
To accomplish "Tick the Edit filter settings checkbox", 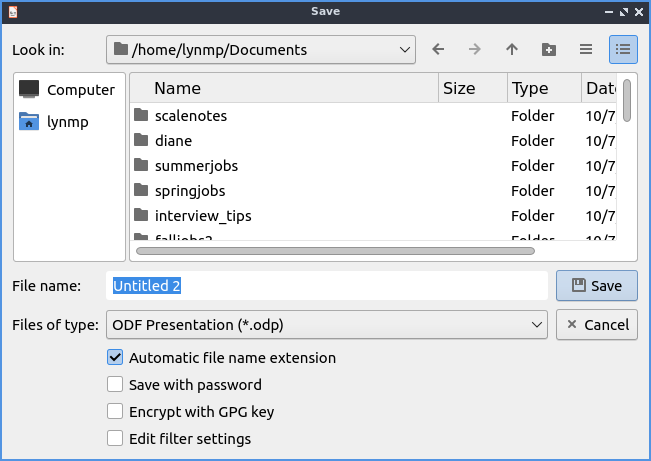I will [115, 438].
